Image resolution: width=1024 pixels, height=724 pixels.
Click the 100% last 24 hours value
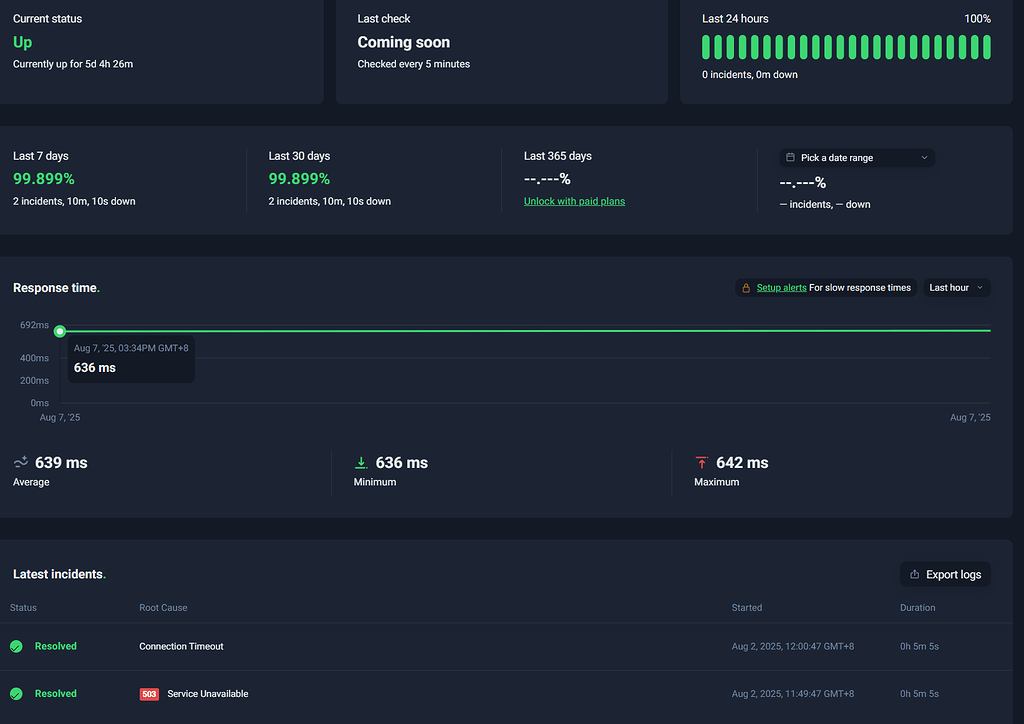[x=978, y=19]
